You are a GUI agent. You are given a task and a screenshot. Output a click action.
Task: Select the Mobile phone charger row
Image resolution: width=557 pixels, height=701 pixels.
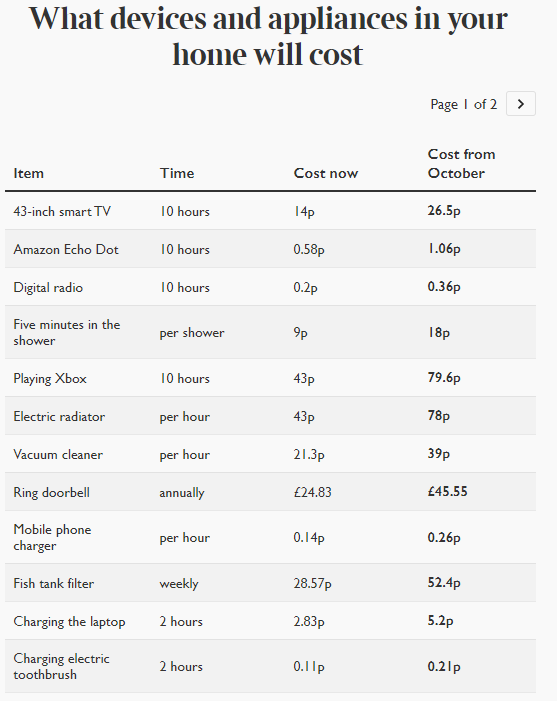click(x=270, y=537)
